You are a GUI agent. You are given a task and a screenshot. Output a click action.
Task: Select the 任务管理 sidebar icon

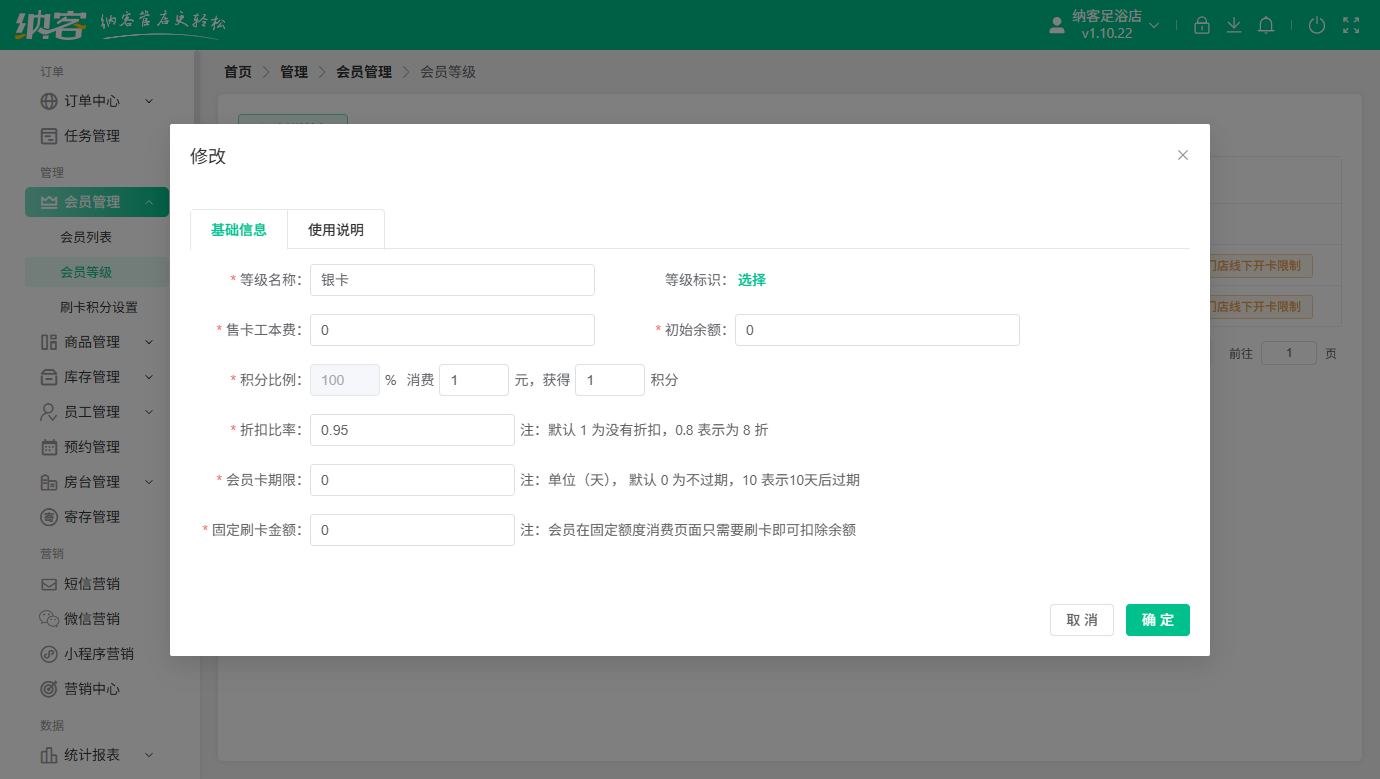[x=51, y=135]
